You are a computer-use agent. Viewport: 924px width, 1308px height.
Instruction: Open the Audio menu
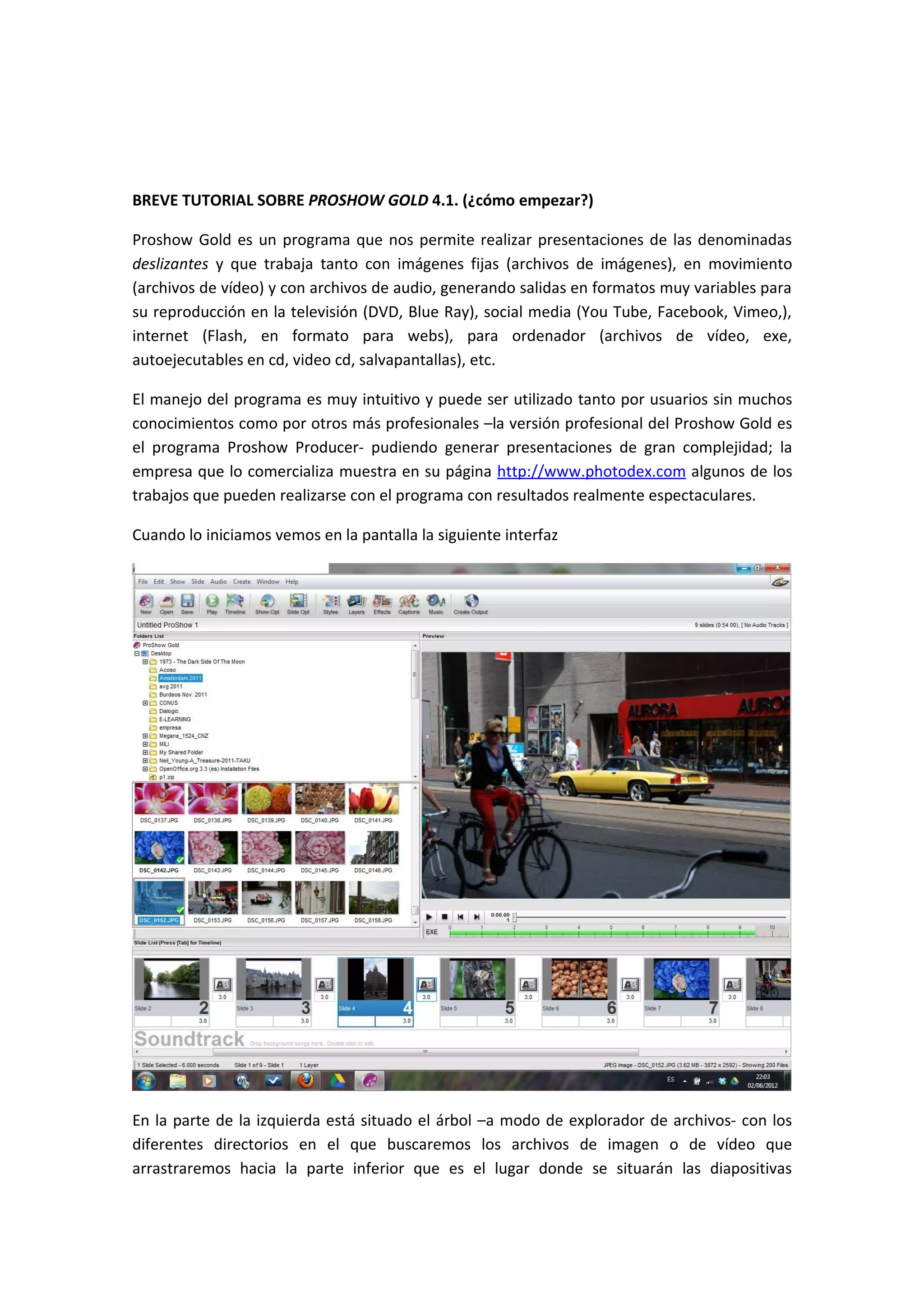218,582
